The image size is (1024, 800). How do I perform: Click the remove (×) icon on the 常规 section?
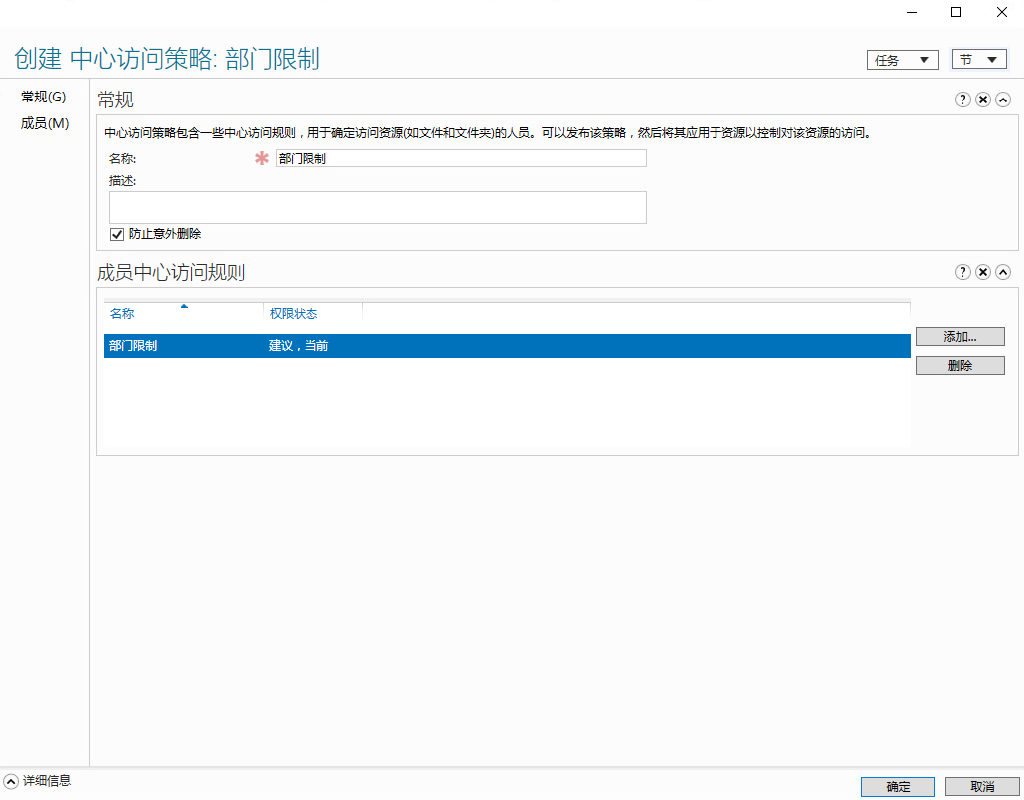pyautogui.click(x=982, y=99)
